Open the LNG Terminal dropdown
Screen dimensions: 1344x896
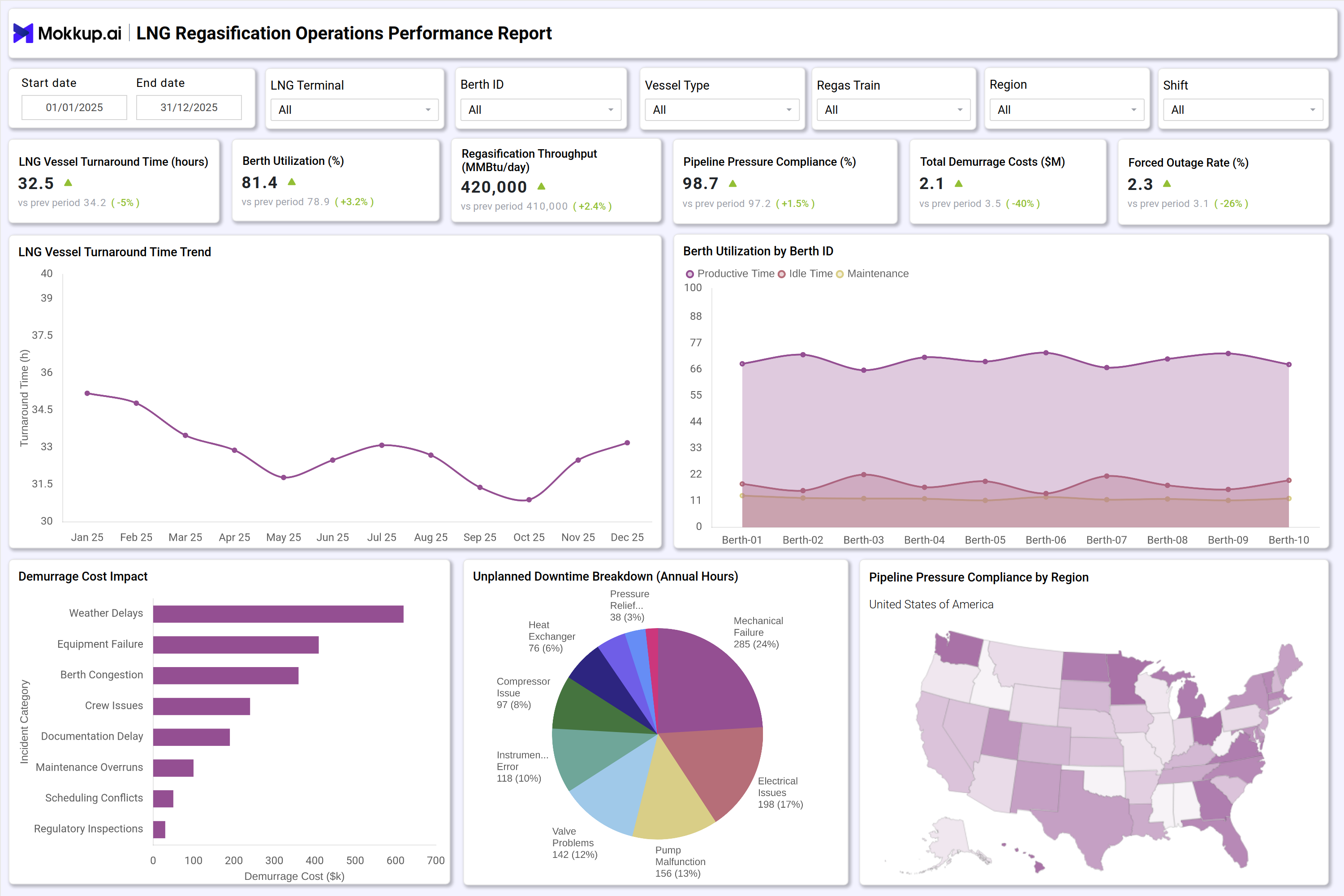click(x=354, y=110)
